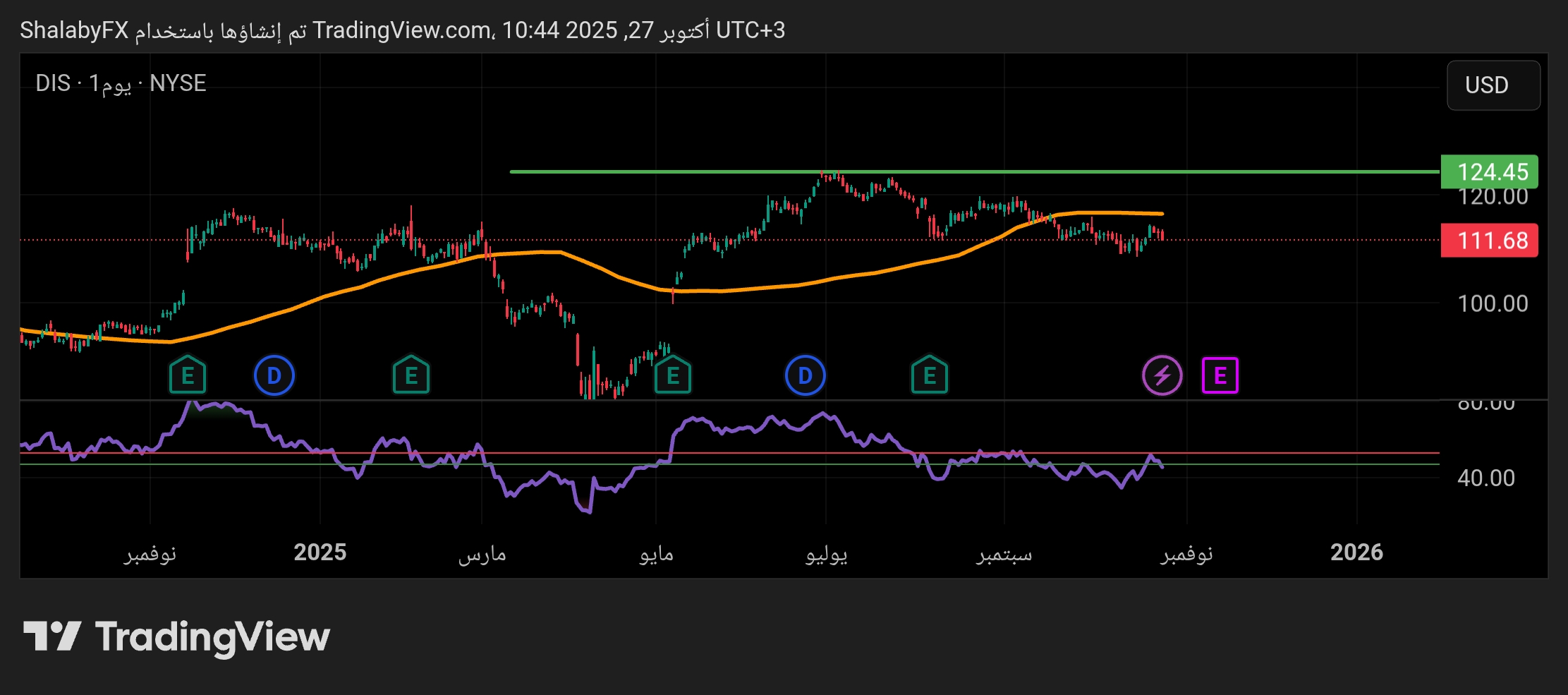Open the upcoming purple E earnings marker
The width and height of the screenshot is (1568, 695).
pos(1220,375)
